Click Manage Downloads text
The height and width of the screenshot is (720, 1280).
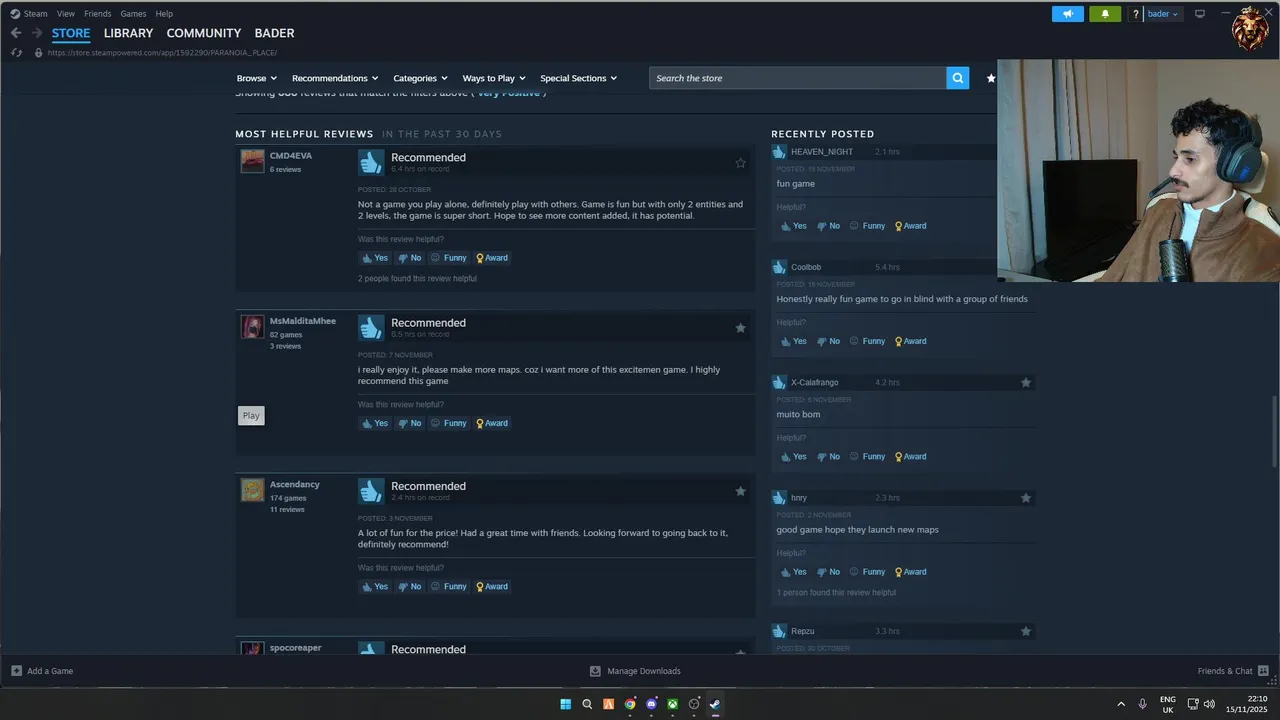coord(644,671)
